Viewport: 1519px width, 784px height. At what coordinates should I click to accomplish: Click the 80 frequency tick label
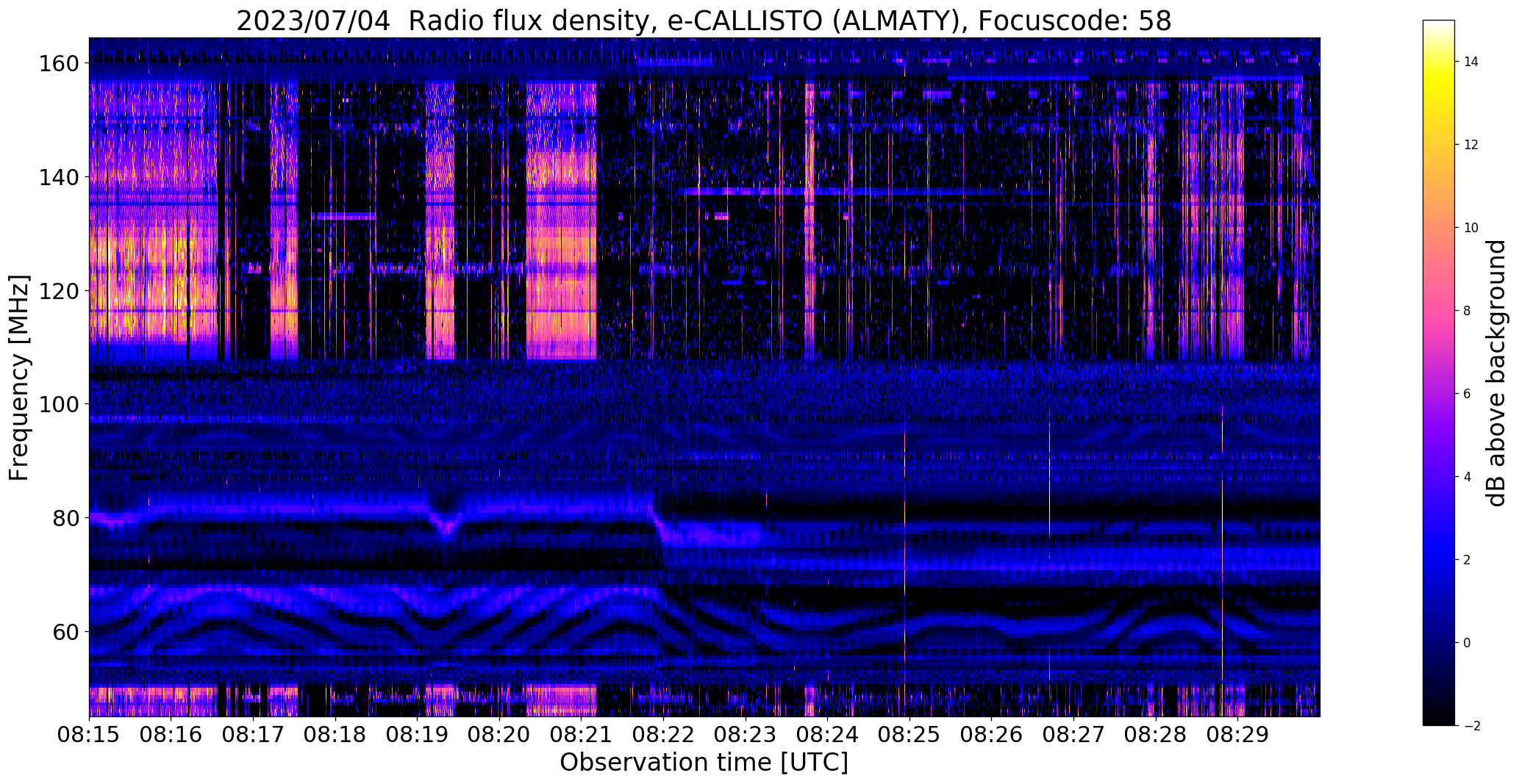pyautogui.click(x=65, y=518)
